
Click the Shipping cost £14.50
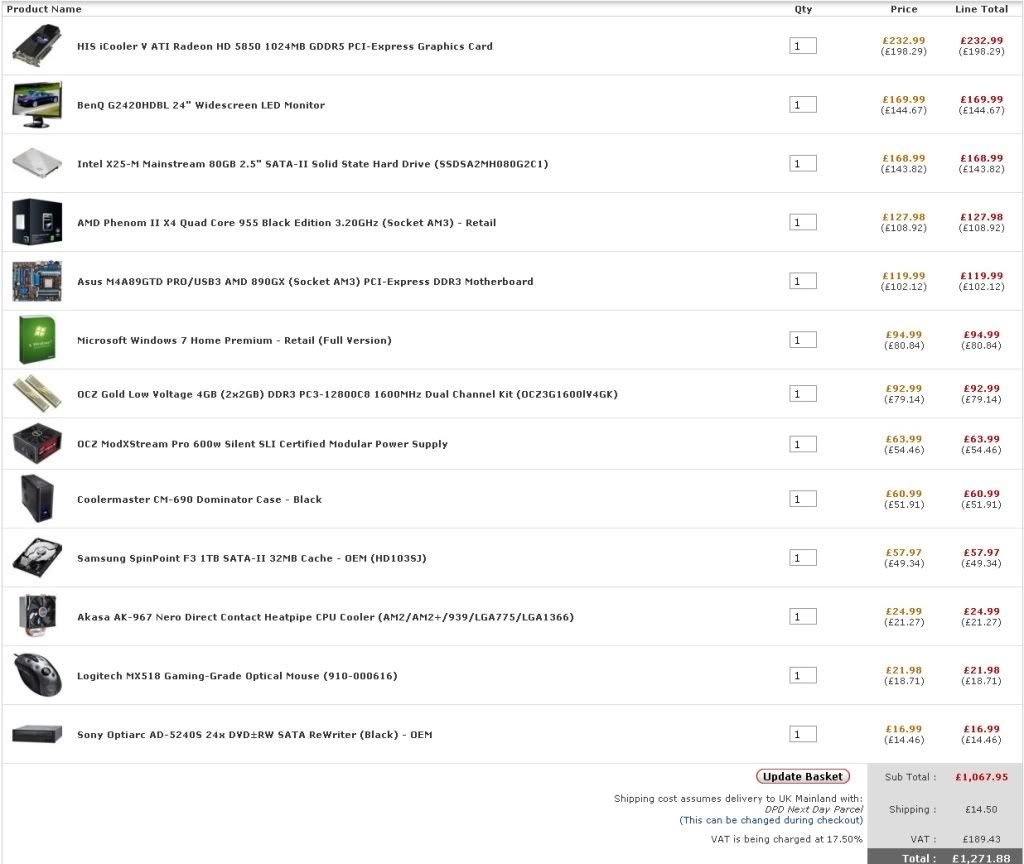point(982,809)
